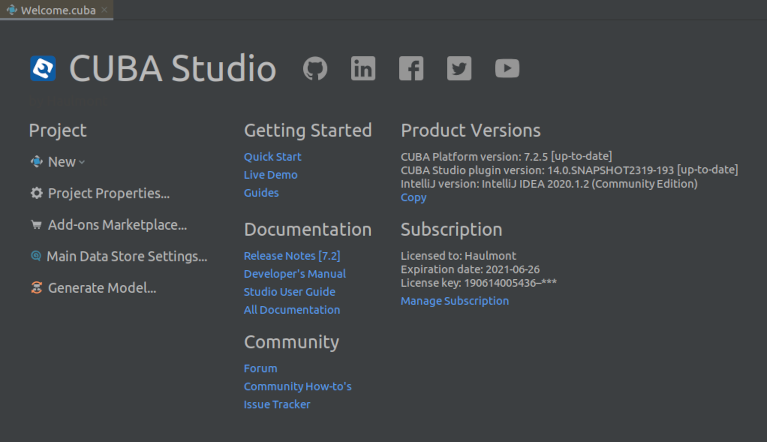This screenshot has width=767, height=442.
Task: Copy product versions via Copy link
Action: [x=413, y=198]
